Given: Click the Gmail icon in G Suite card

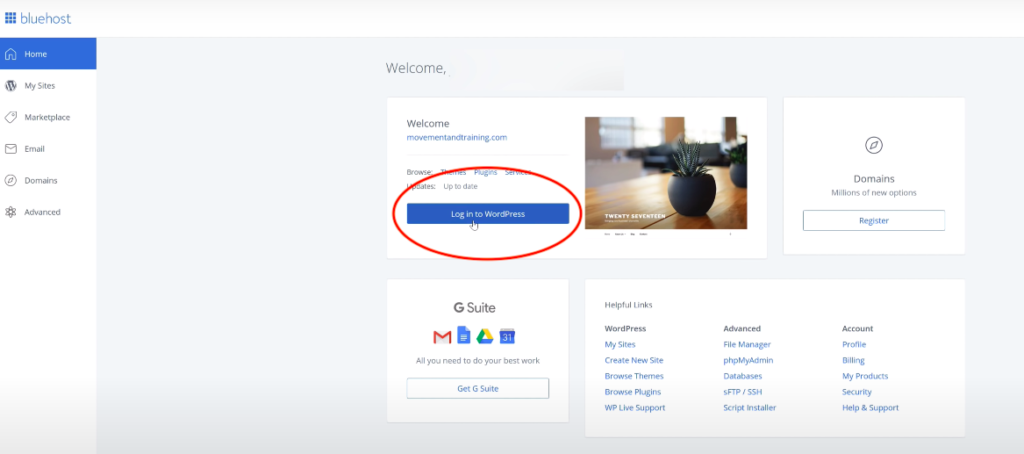Looking at the screenshot, I should pyautogui.click(x=442, y=337).
